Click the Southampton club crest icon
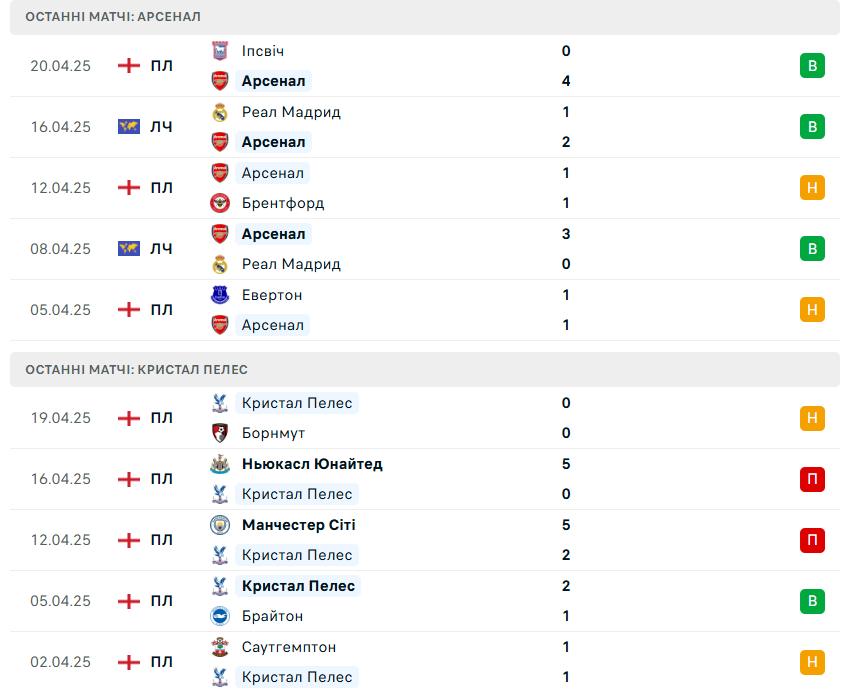This screenshot has height=695, width=853. (220, 647)
